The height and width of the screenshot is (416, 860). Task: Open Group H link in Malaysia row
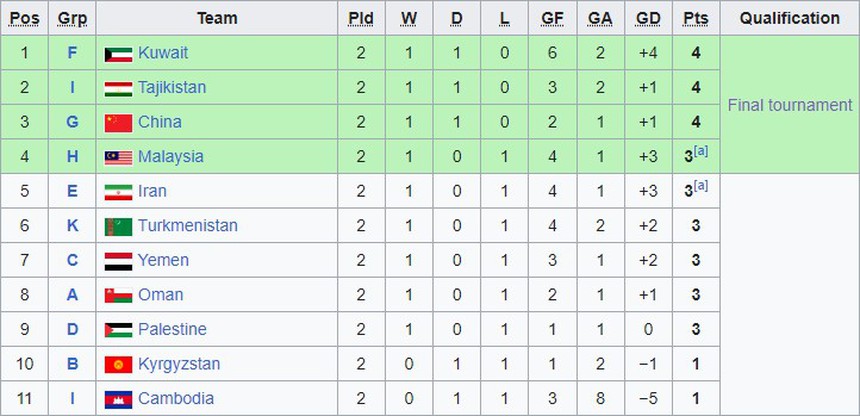pos(72,157)
